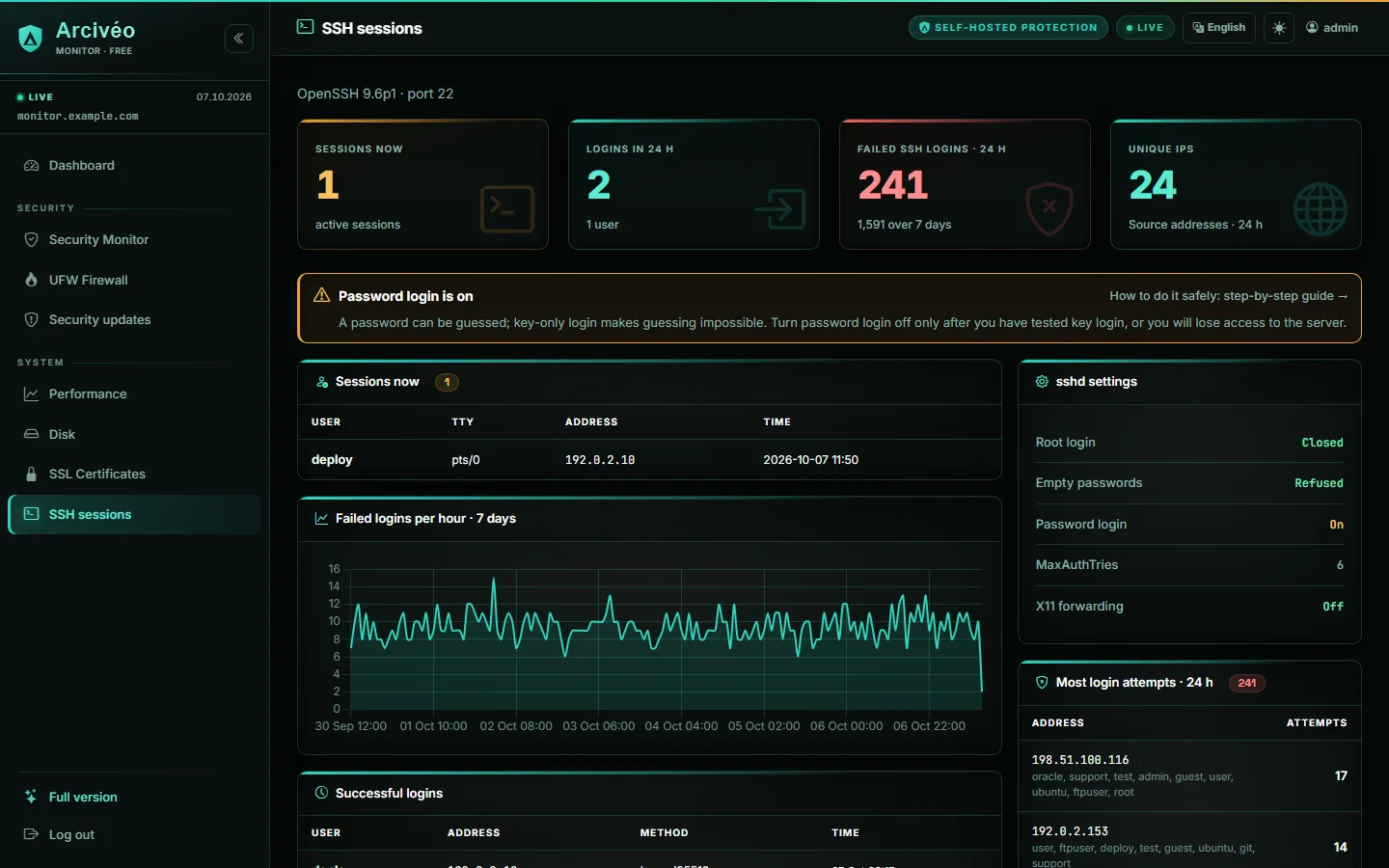
Task: Click the Empty passwords Refused value
Action: click(x=1319, y=483)
